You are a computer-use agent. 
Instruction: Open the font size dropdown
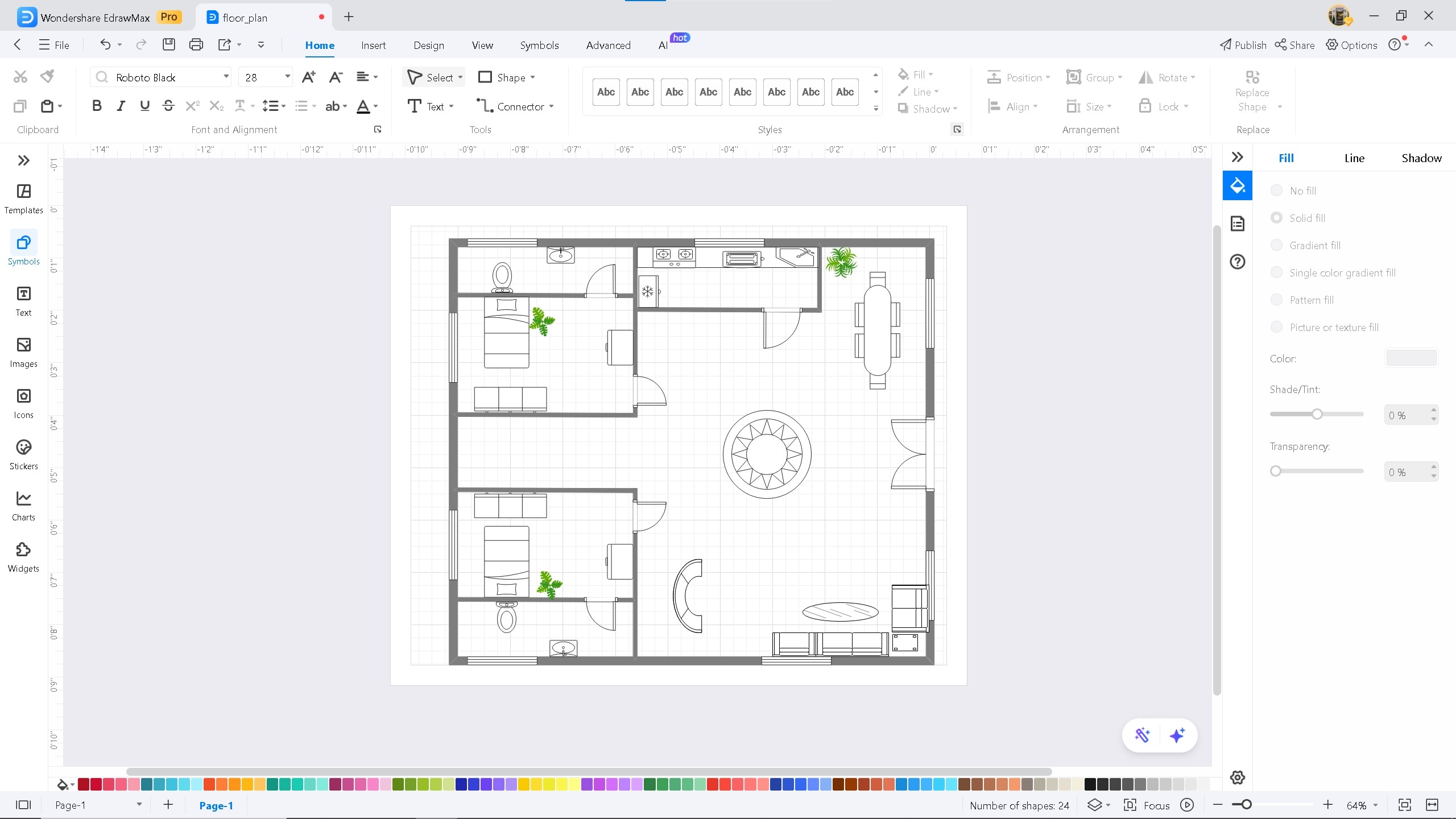click(x=287, y=77)
